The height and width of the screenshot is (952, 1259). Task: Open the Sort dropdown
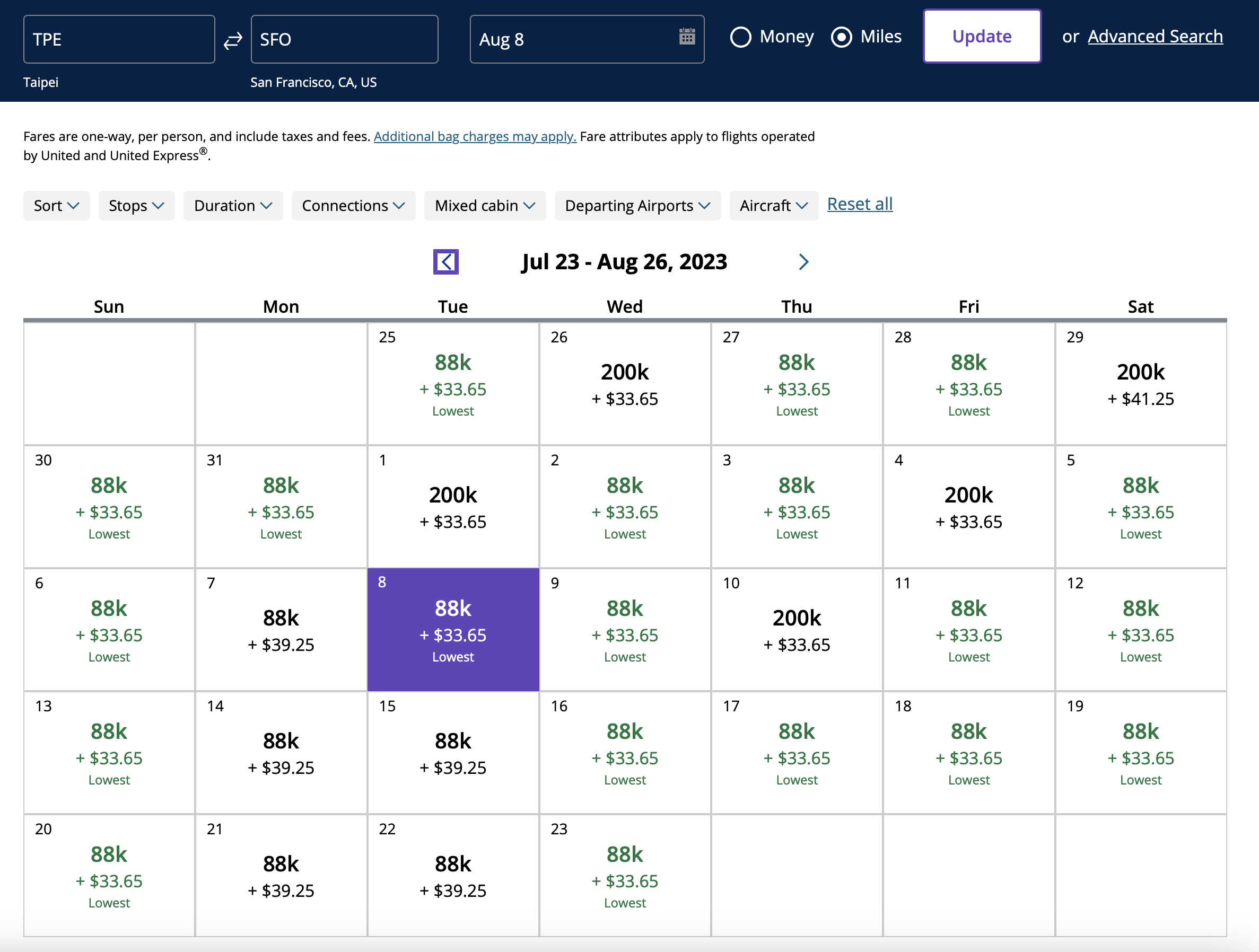click(x=56, y=206)
